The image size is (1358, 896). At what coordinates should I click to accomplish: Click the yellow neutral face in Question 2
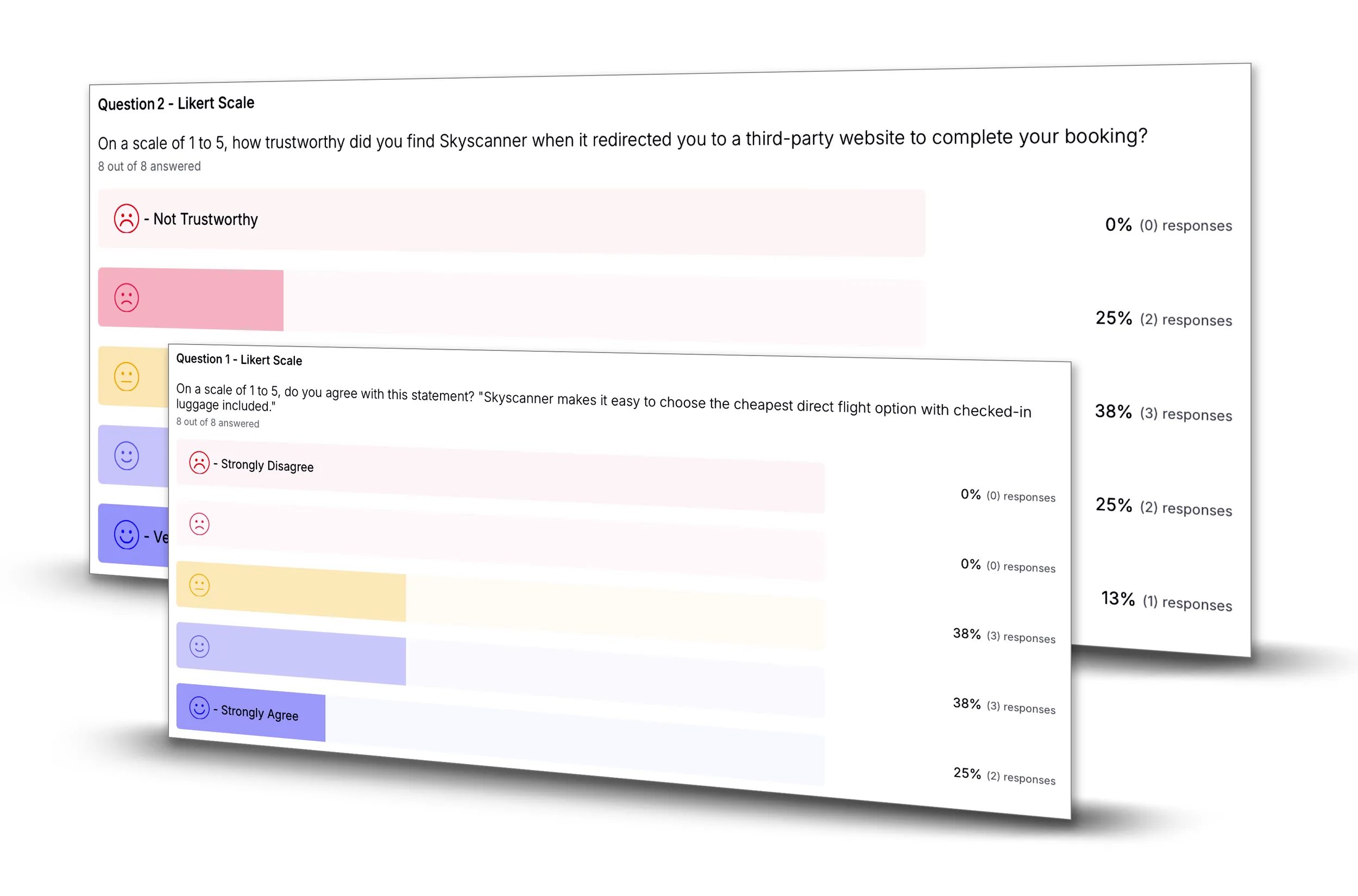click(x=127, y=376)
